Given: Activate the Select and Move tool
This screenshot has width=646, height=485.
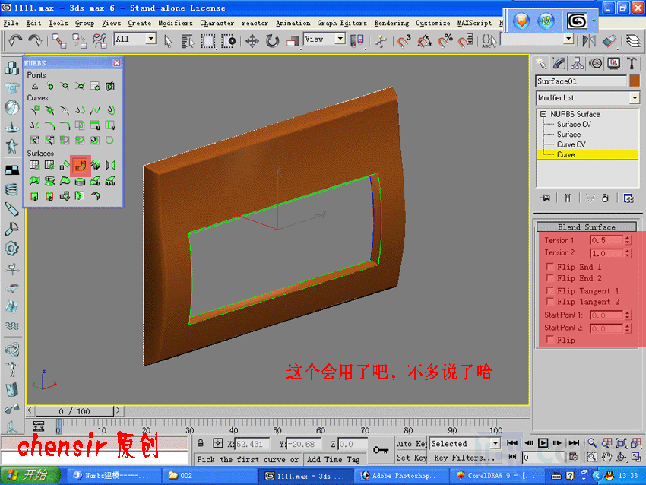Looking at the screenshot, I should (252, 41).
